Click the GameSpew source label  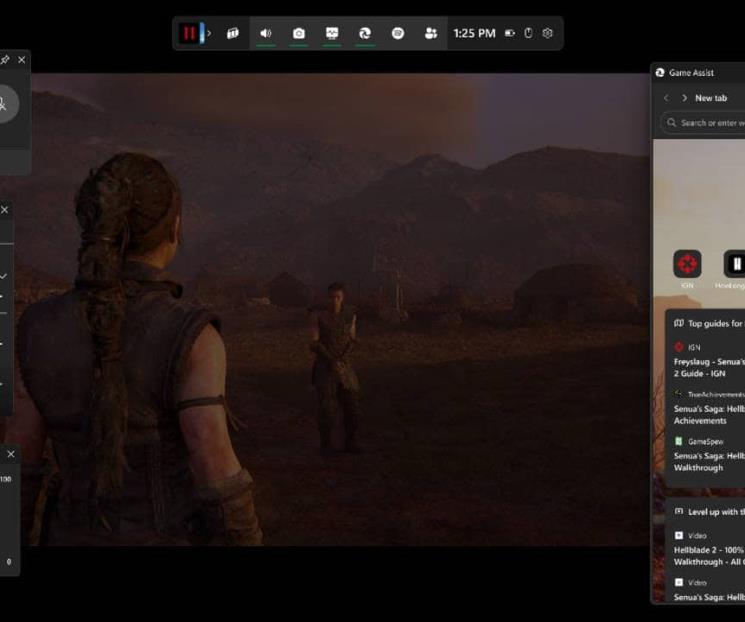(706, 442)
